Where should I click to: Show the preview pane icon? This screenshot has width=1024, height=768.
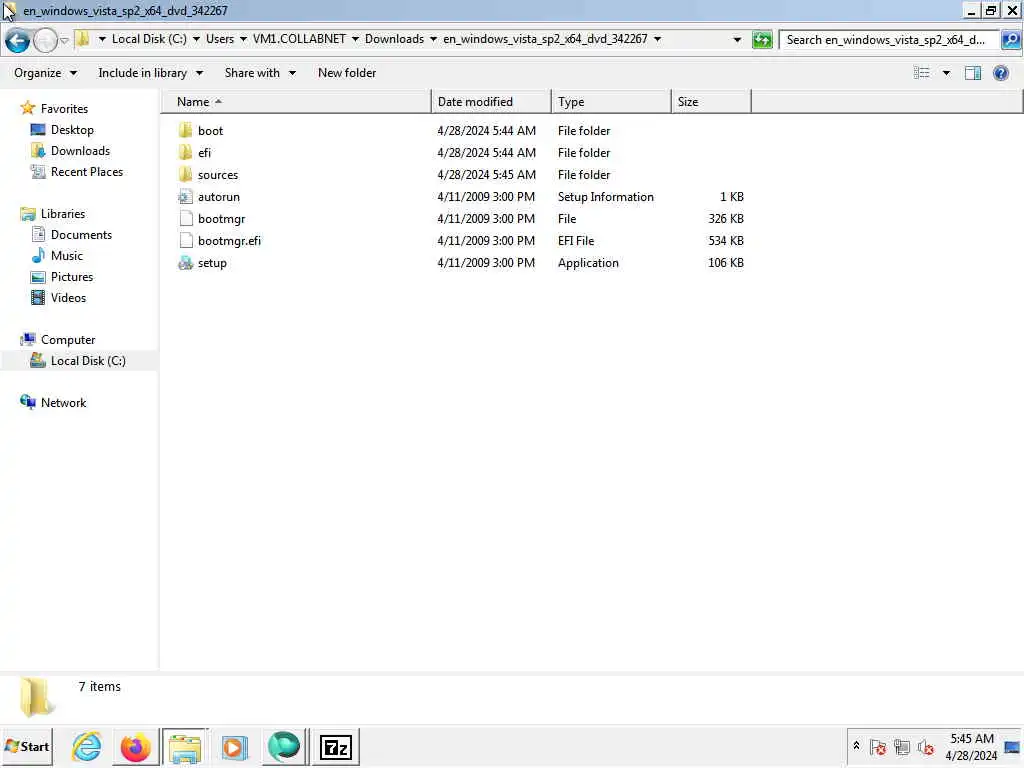click(972, 73)
